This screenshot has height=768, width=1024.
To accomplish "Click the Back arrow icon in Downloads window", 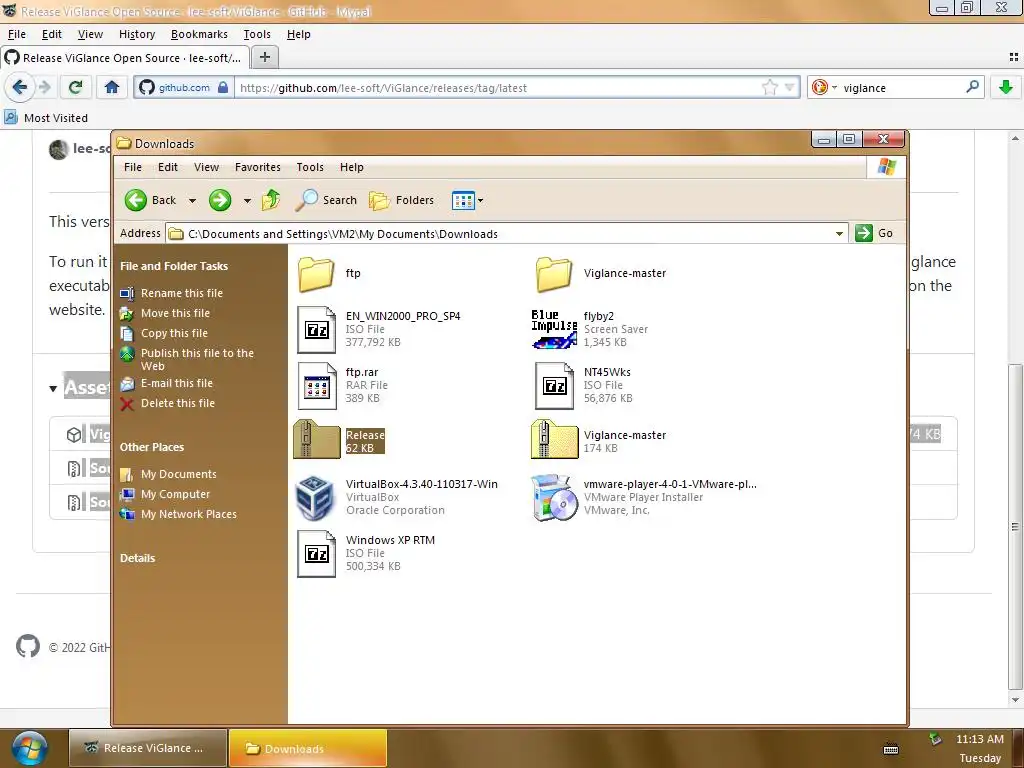I will point(136,200).
